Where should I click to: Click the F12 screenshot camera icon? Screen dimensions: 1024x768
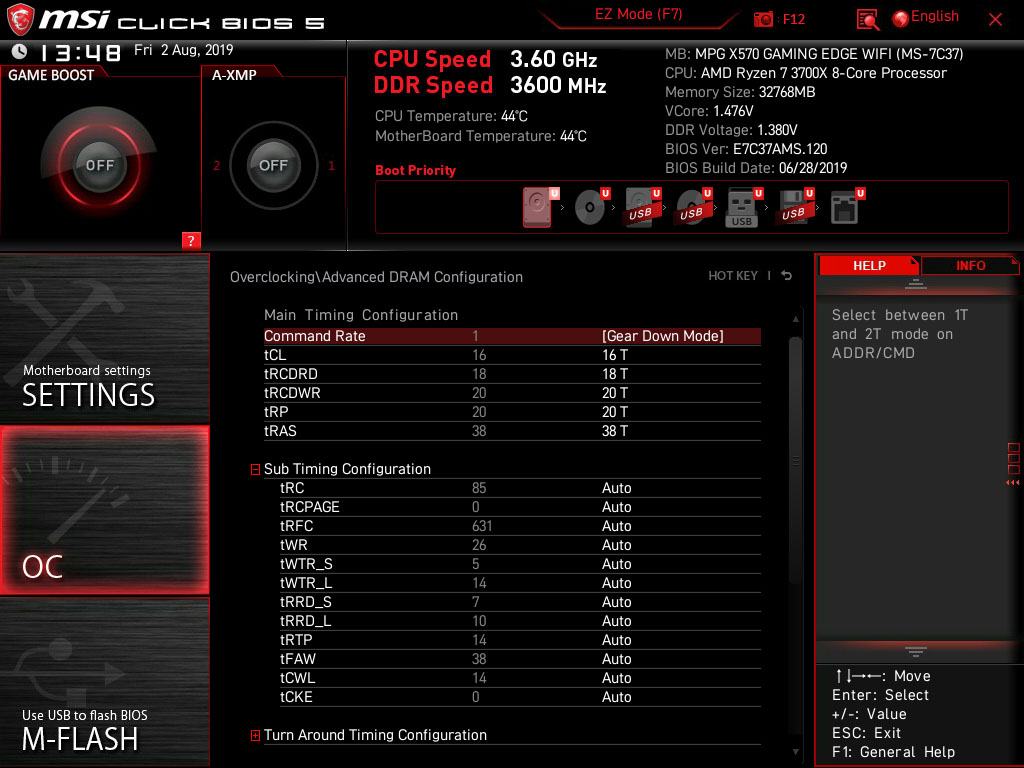[x=763, y=19]
